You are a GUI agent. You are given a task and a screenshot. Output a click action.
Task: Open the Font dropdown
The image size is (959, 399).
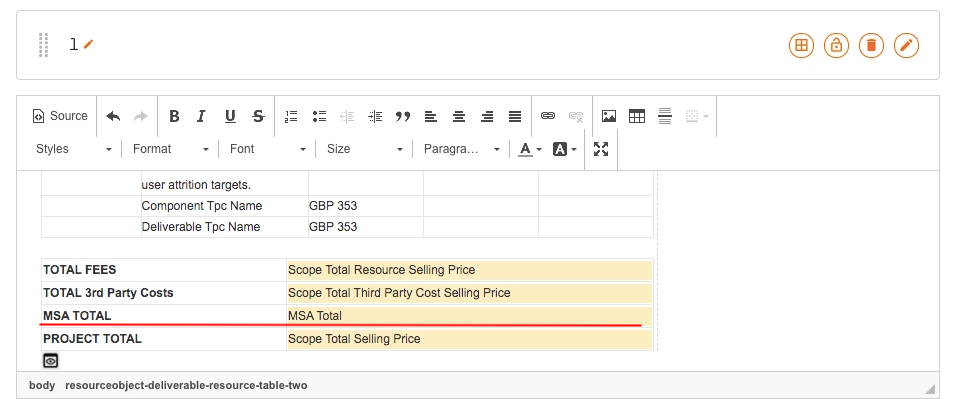click(267, 149)
